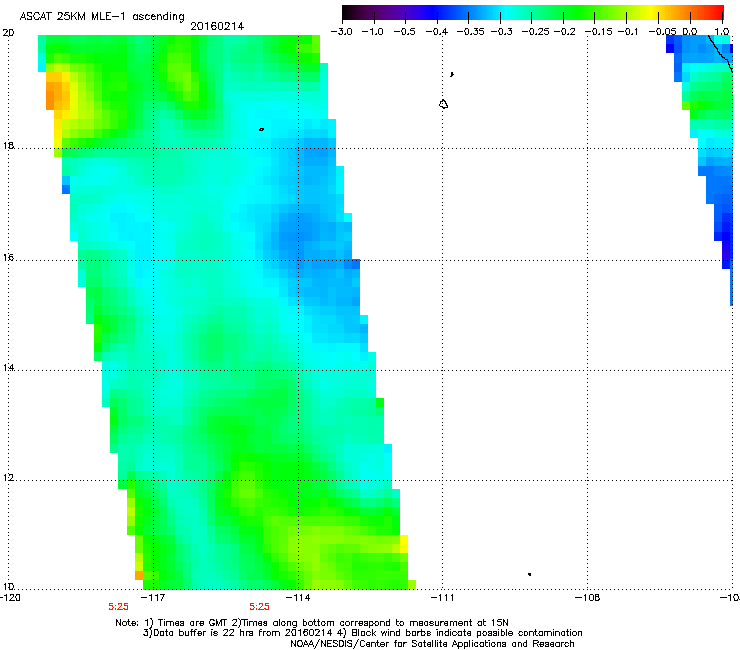Click the latitude axis label '18'
The image size is (740, 650).
[8, 145]
